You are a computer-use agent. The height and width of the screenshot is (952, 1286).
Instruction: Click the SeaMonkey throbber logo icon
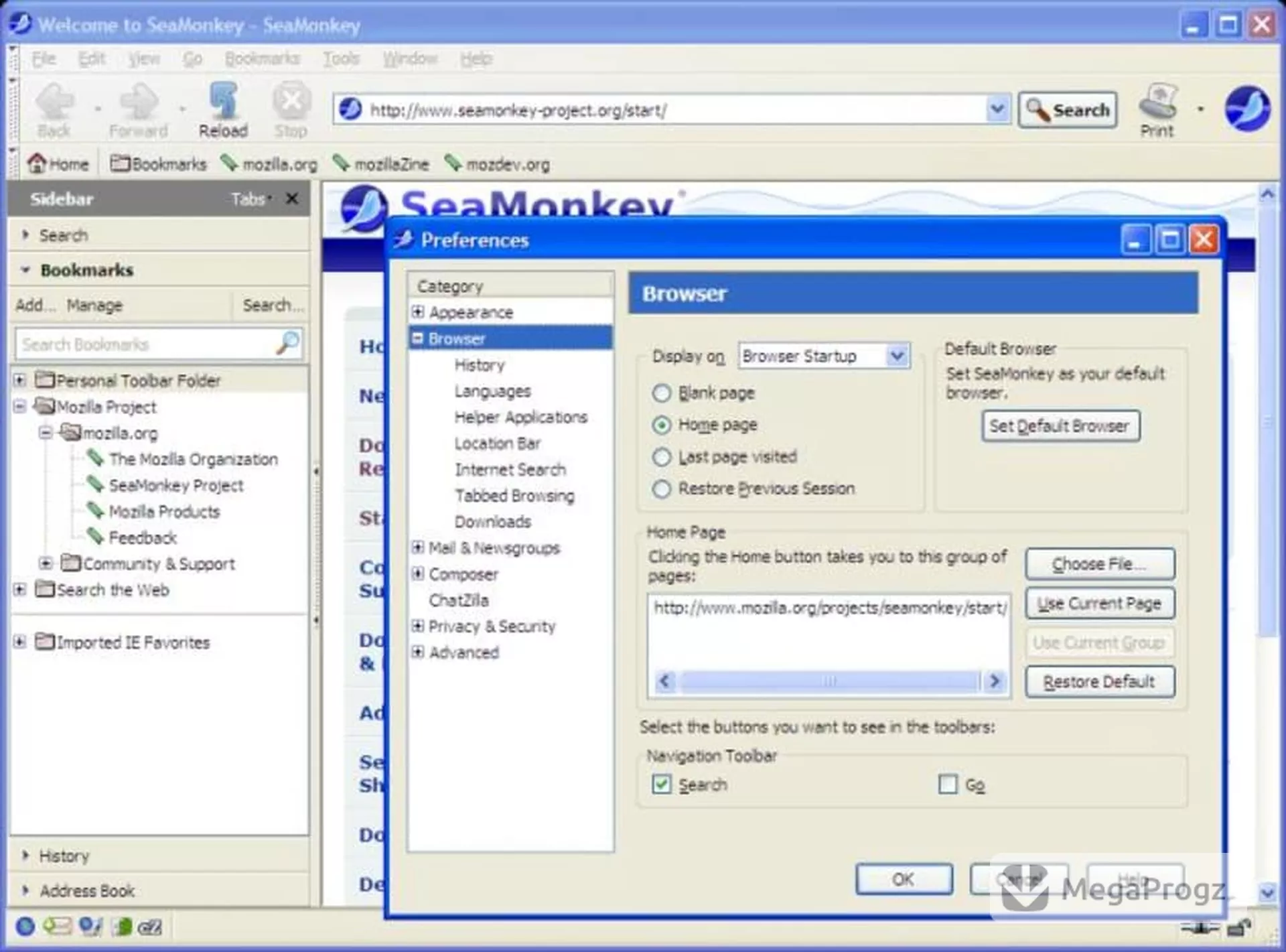coord(1247,108)
